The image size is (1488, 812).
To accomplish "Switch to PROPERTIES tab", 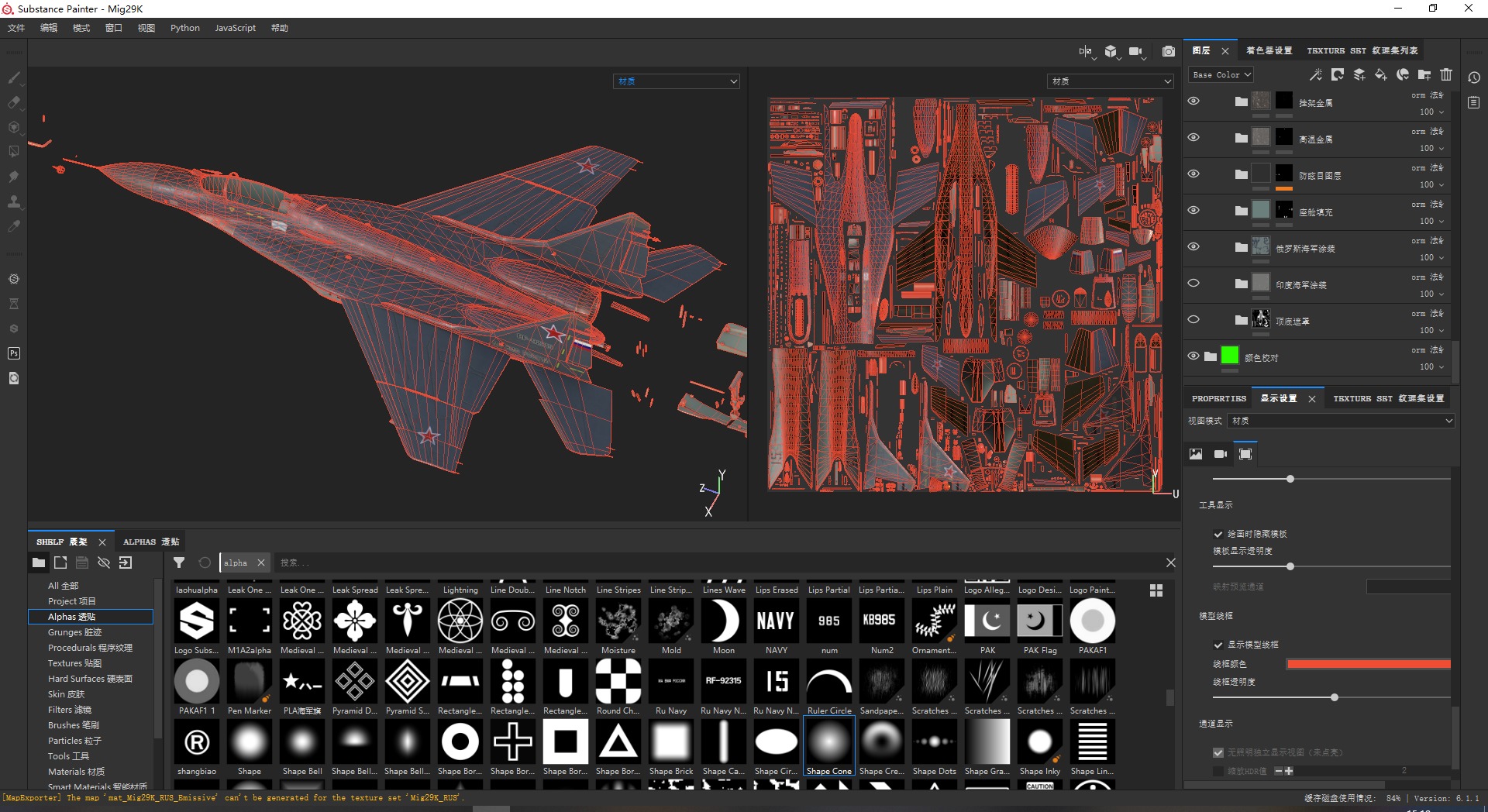I will pyautogui.click(x=1218, y=398).
